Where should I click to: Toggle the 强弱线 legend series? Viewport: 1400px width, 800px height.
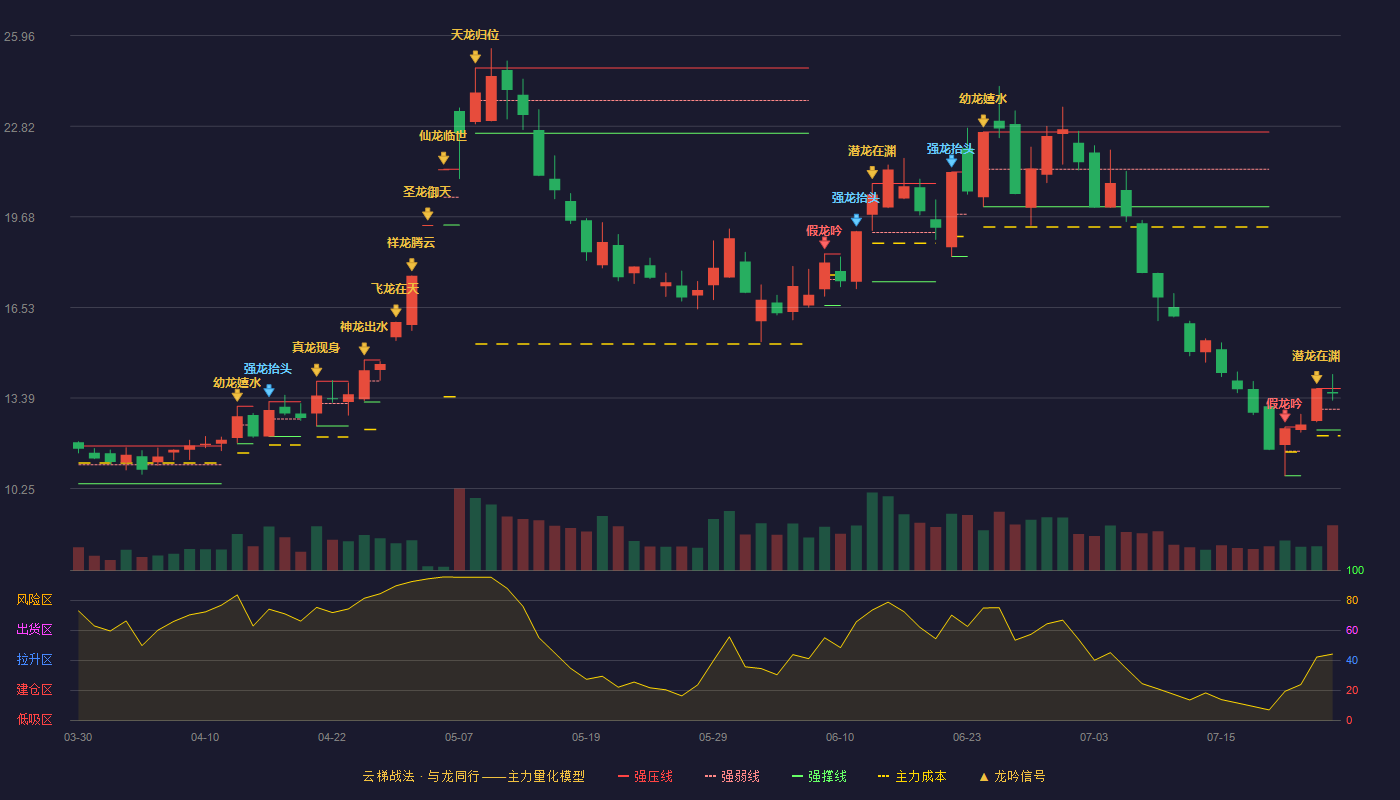click(732, 776)
